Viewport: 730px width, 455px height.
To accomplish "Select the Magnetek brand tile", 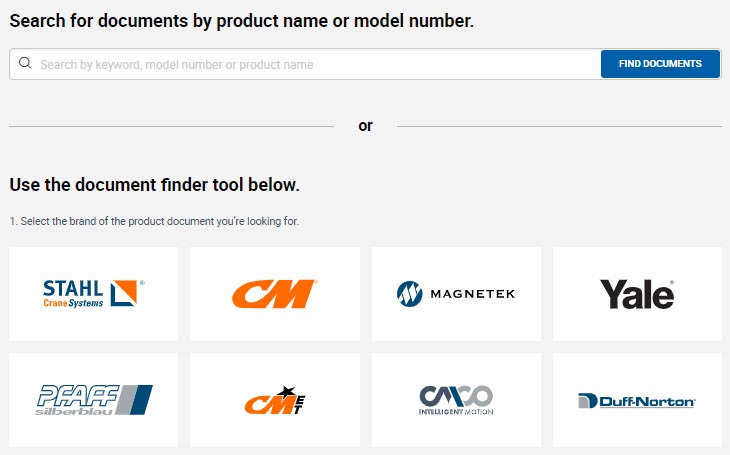I will [x=456, y=294].
